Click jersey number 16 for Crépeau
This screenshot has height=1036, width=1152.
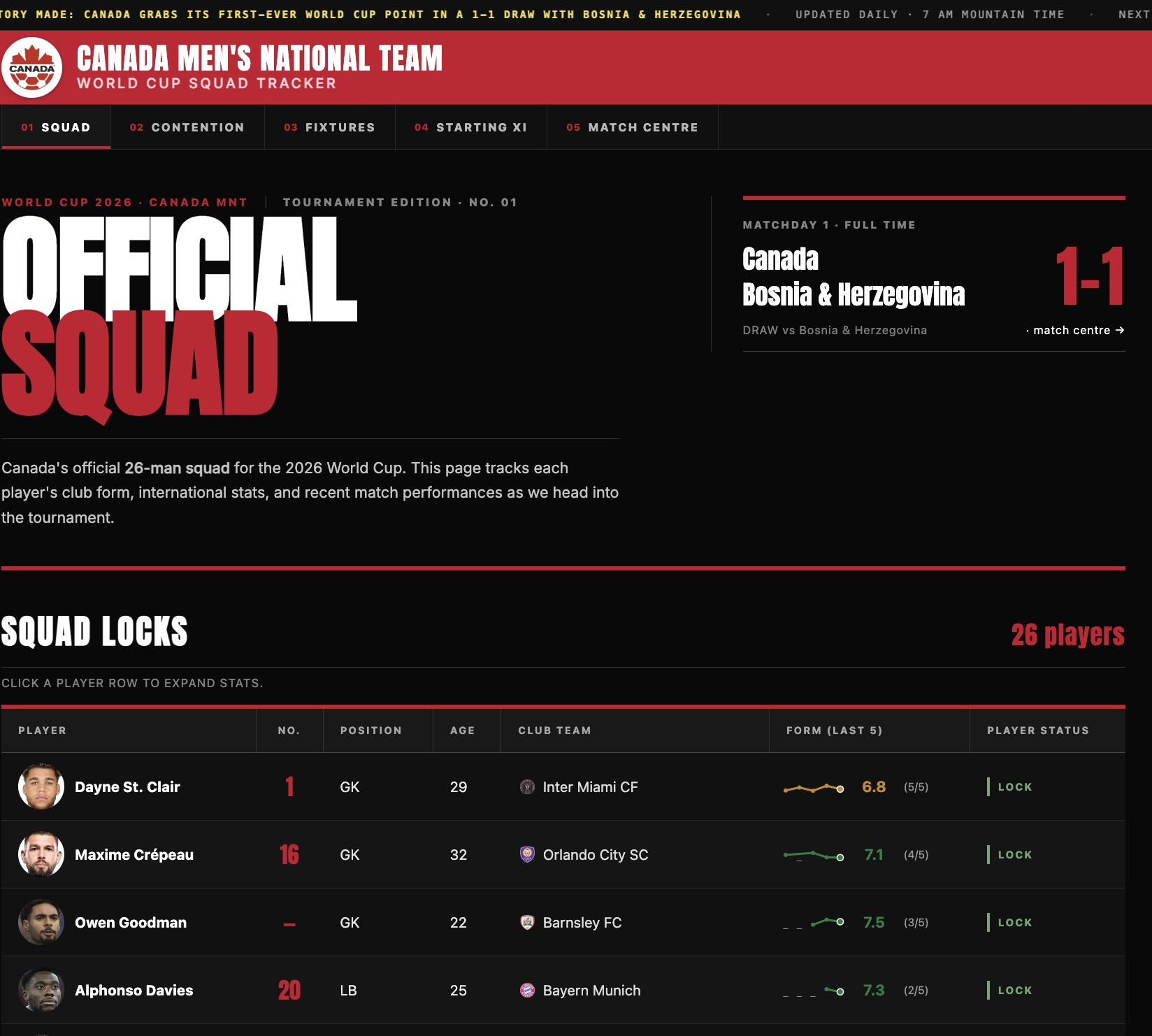click(x=289, y=854)
